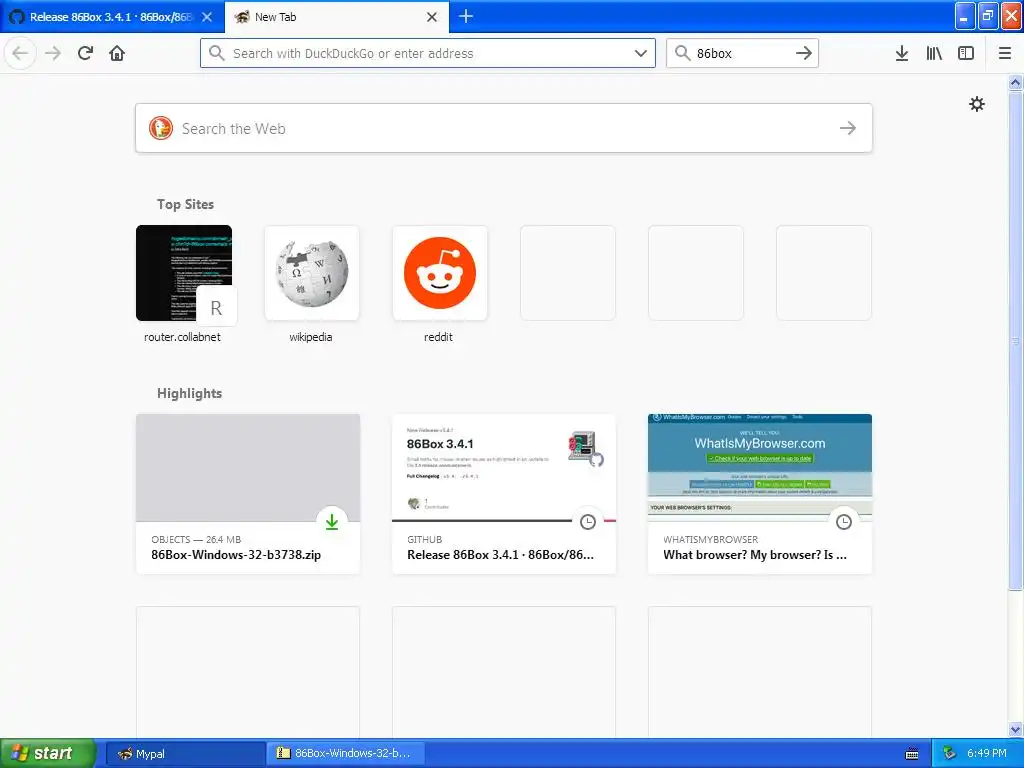Viewport: 1024px width, 768px height.
Task: Toggle the sidebar view icon
Action: (966, 53)
